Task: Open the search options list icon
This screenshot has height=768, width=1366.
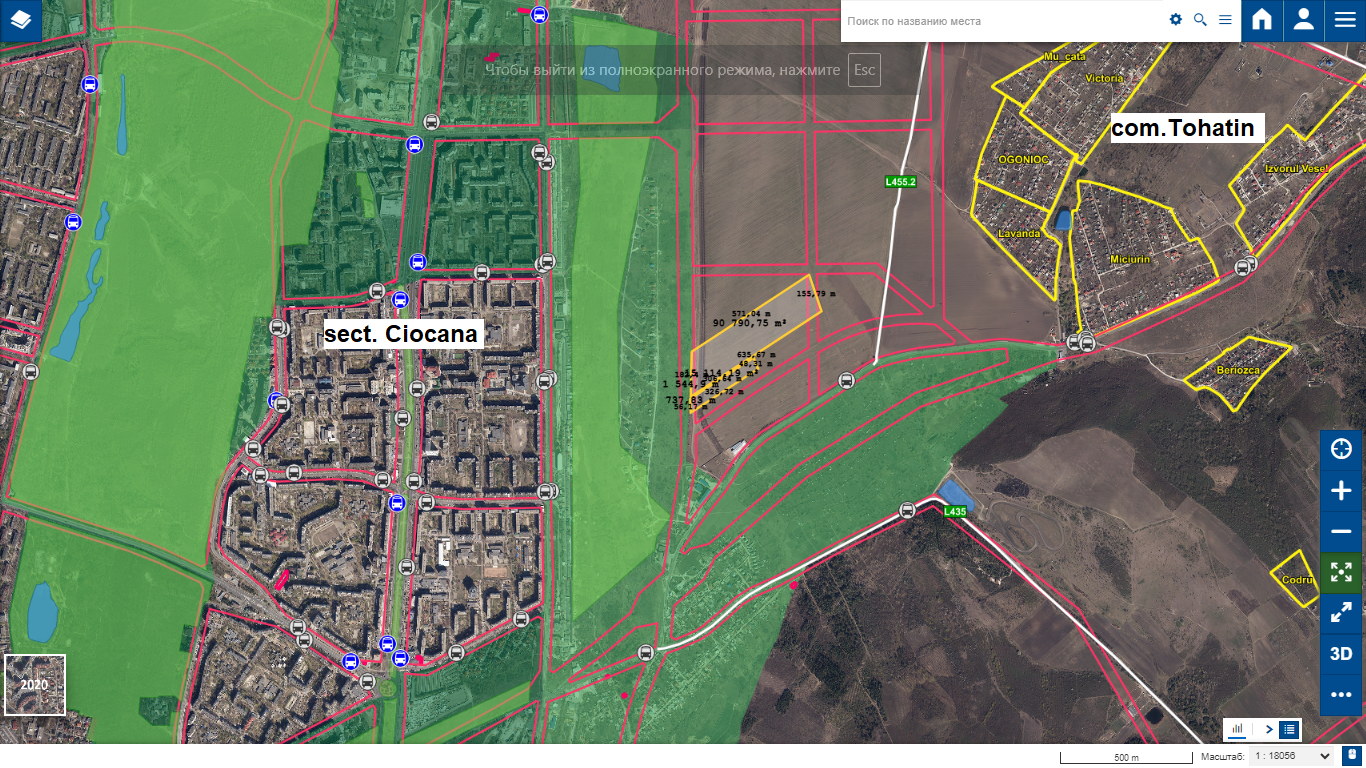Action: click(x=1225, y=20)
